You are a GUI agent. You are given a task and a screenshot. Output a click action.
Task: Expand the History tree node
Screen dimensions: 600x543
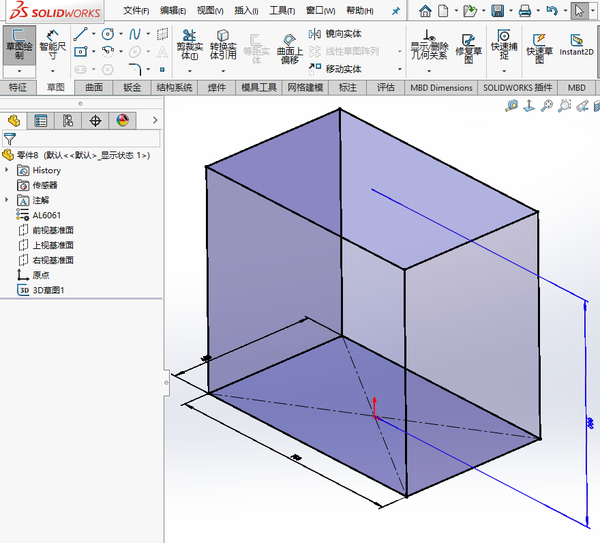7,169
